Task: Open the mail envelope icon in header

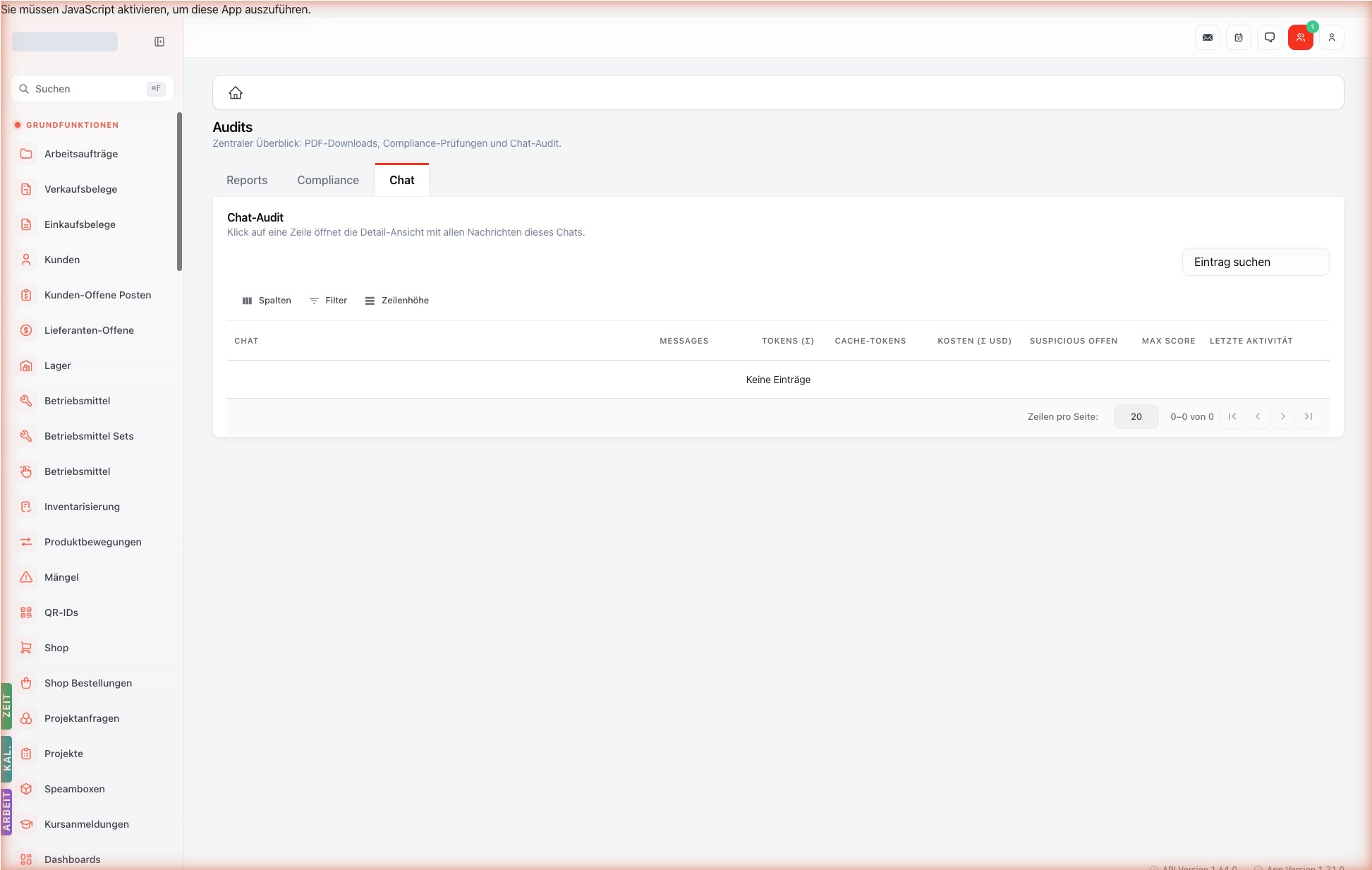Action: point(1208,37)
